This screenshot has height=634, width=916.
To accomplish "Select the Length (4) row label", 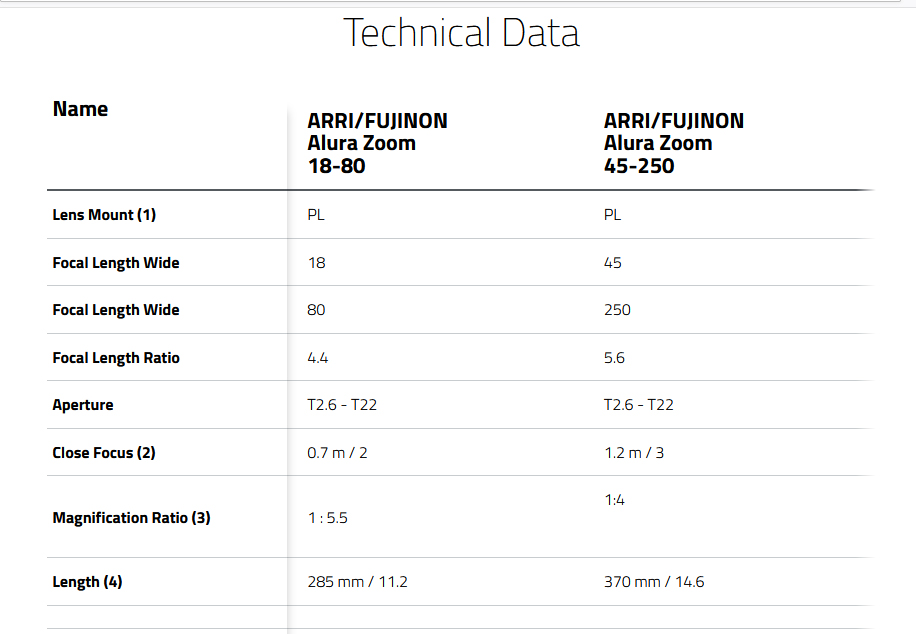I will (x=88, y=582).
